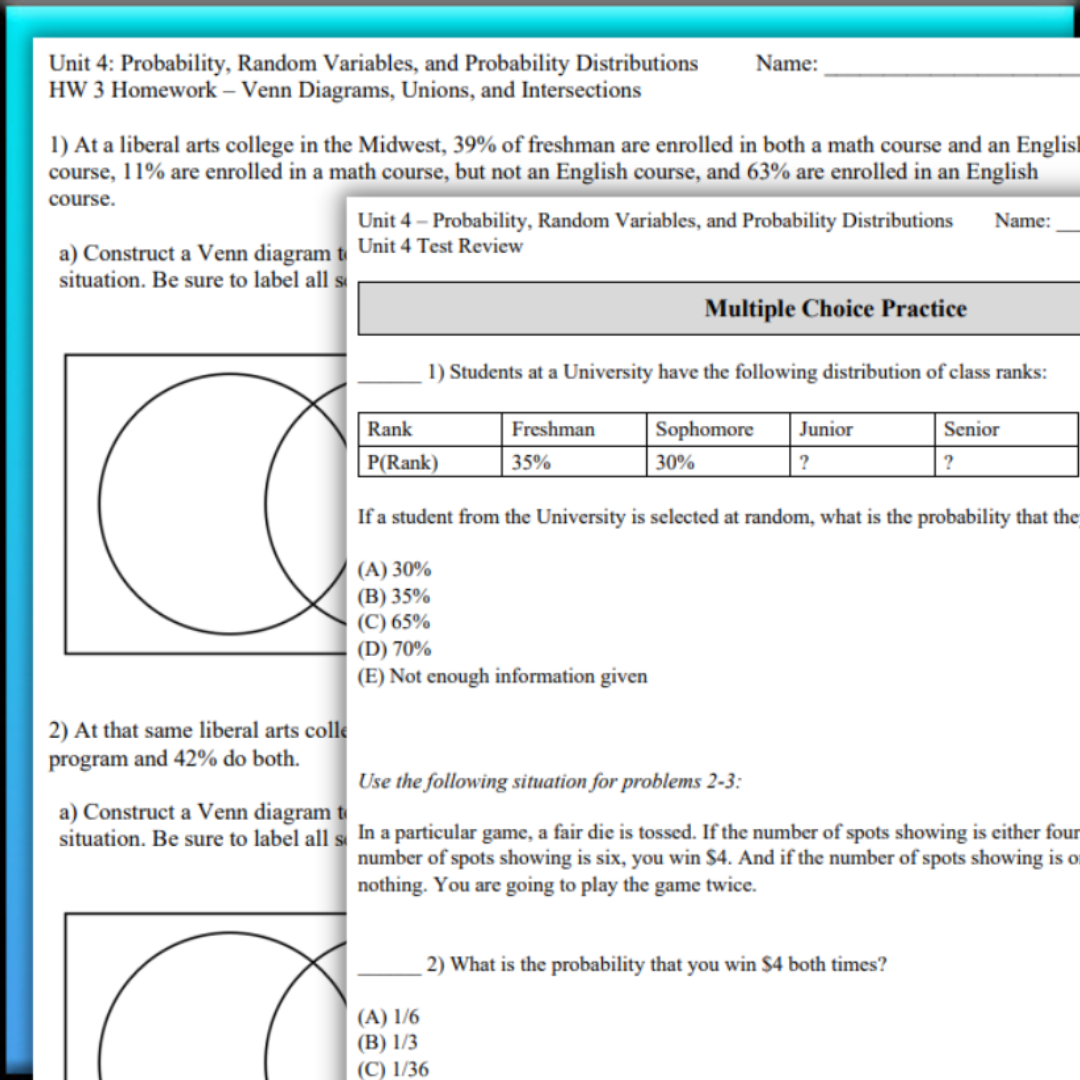
Task: Click the Unit 4 Test Review subtitle
Action: click(x=440, y=246)
